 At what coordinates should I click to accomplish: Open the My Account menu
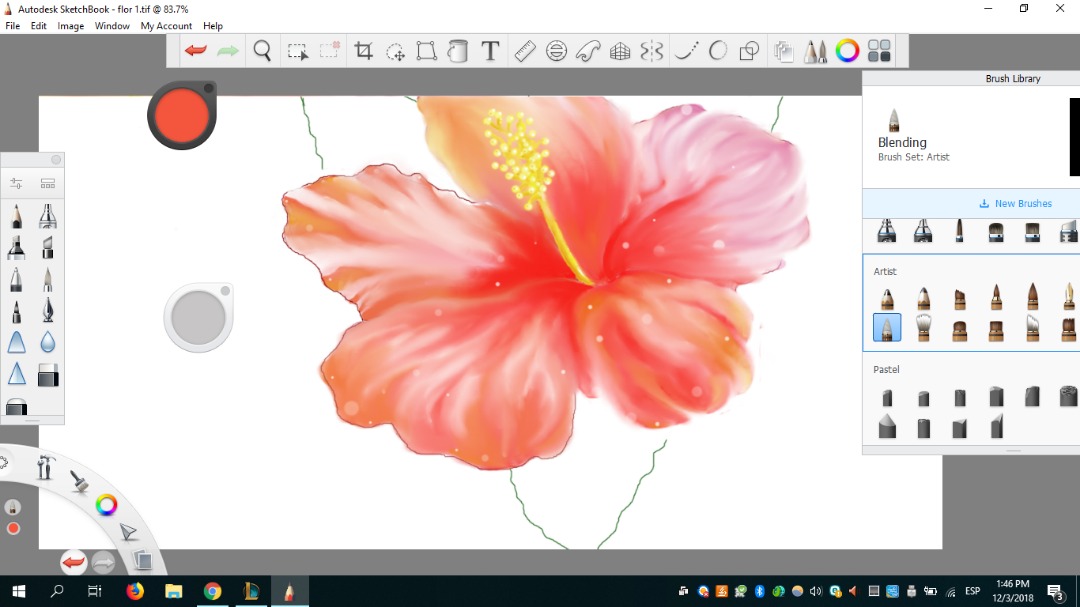pos(166,26)
